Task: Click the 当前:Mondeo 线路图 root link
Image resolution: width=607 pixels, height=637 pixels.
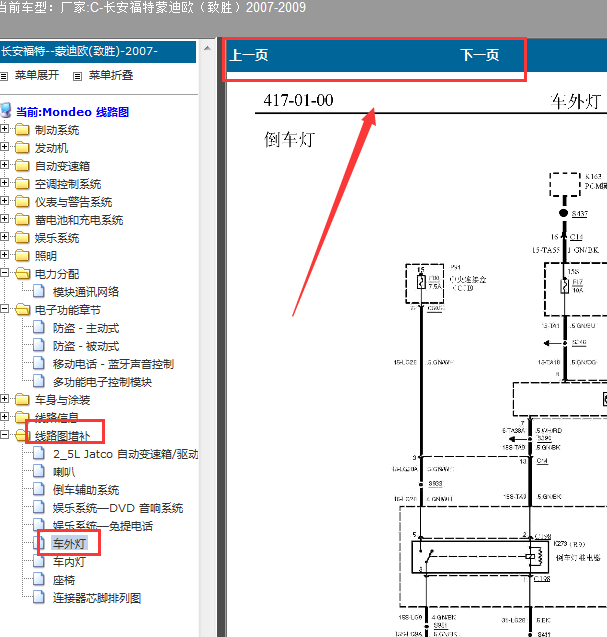Action: pyautogui.click(x=72, y=112)
